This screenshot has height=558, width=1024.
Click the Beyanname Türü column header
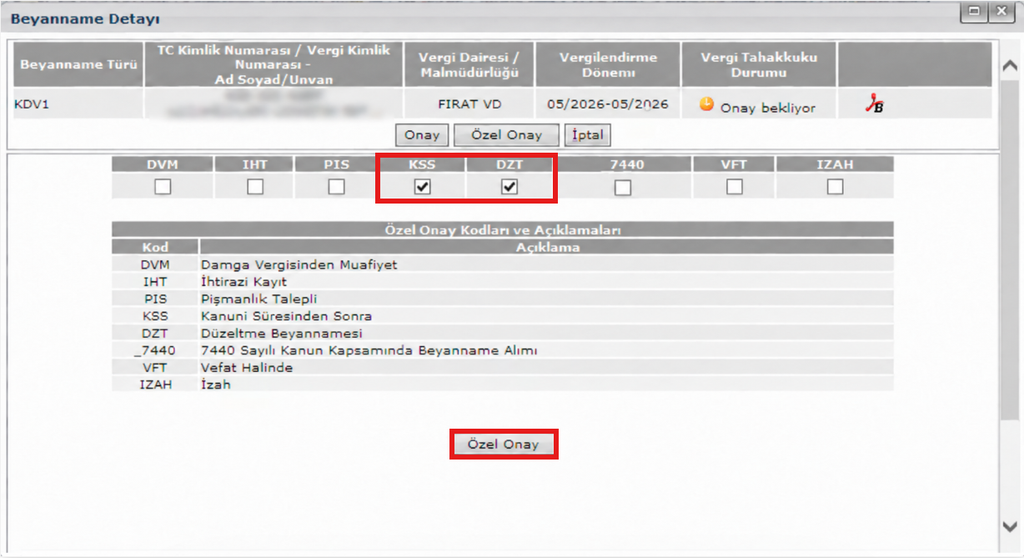[78, 64]
